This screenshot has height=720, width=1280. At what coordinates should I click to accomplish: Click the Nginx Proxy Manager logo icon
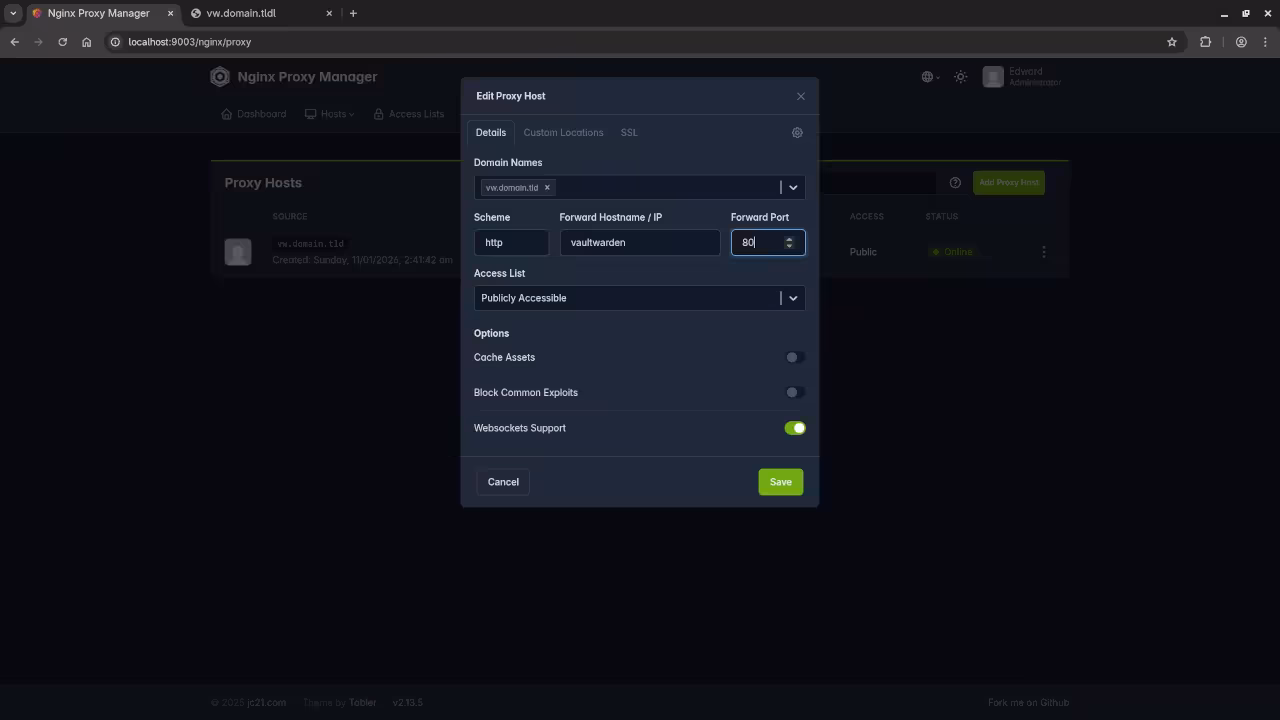point(219,76)
